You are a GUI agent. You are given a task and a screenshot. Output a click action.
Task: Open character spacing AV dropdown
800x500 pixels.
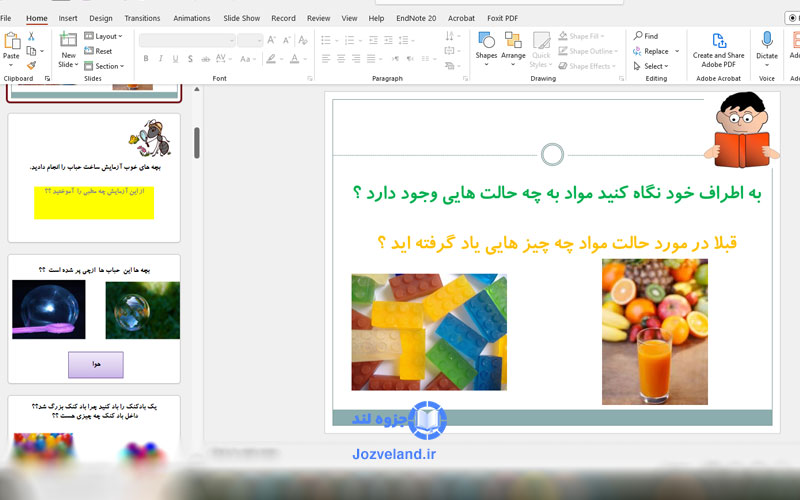(x=223, y=59)
